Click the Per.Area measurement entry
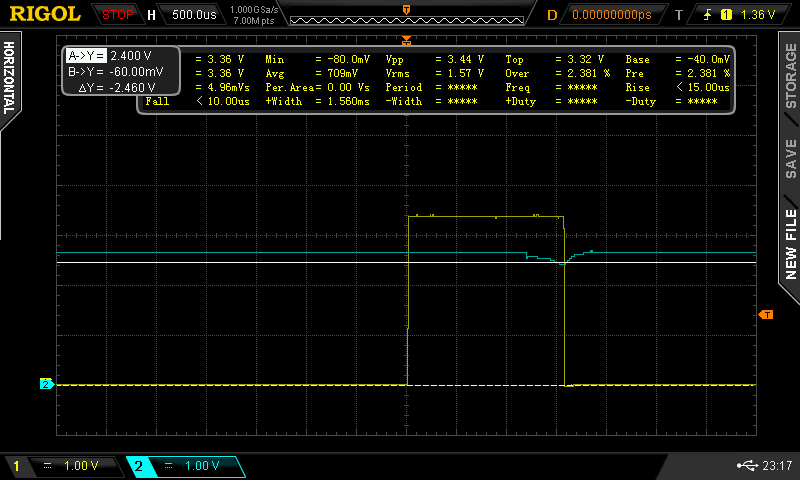Image resolution: width=800 pixels, height=480 pixels. [x=317, y=87]
